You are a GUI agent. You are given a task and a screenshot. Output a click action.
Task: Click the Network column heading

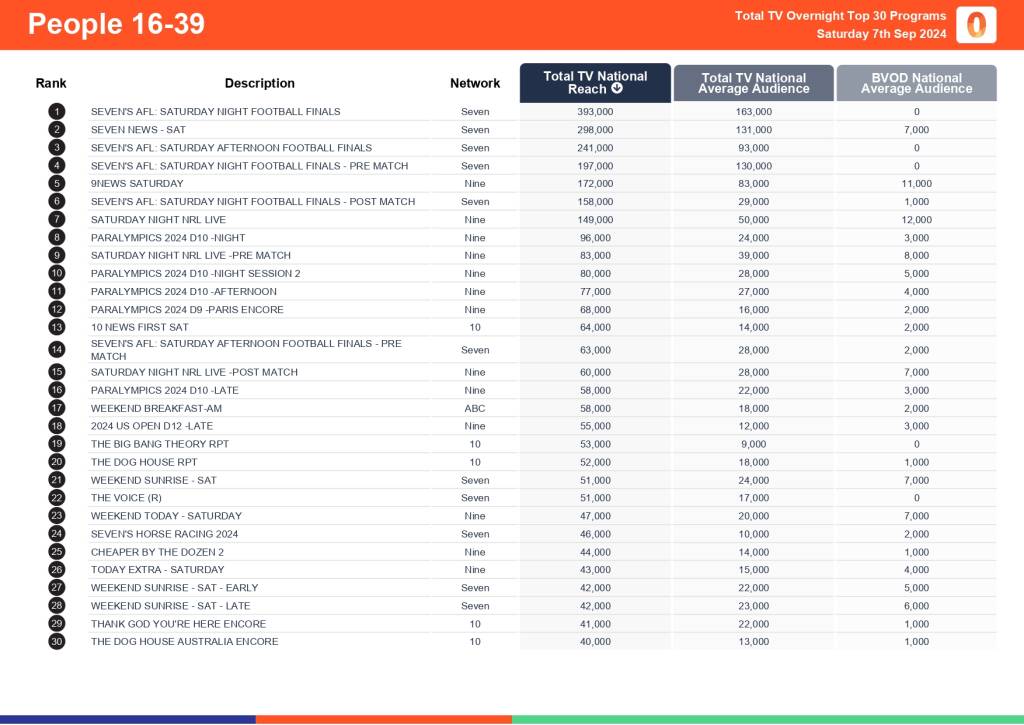pyautogui.click(x=475, y=83)
